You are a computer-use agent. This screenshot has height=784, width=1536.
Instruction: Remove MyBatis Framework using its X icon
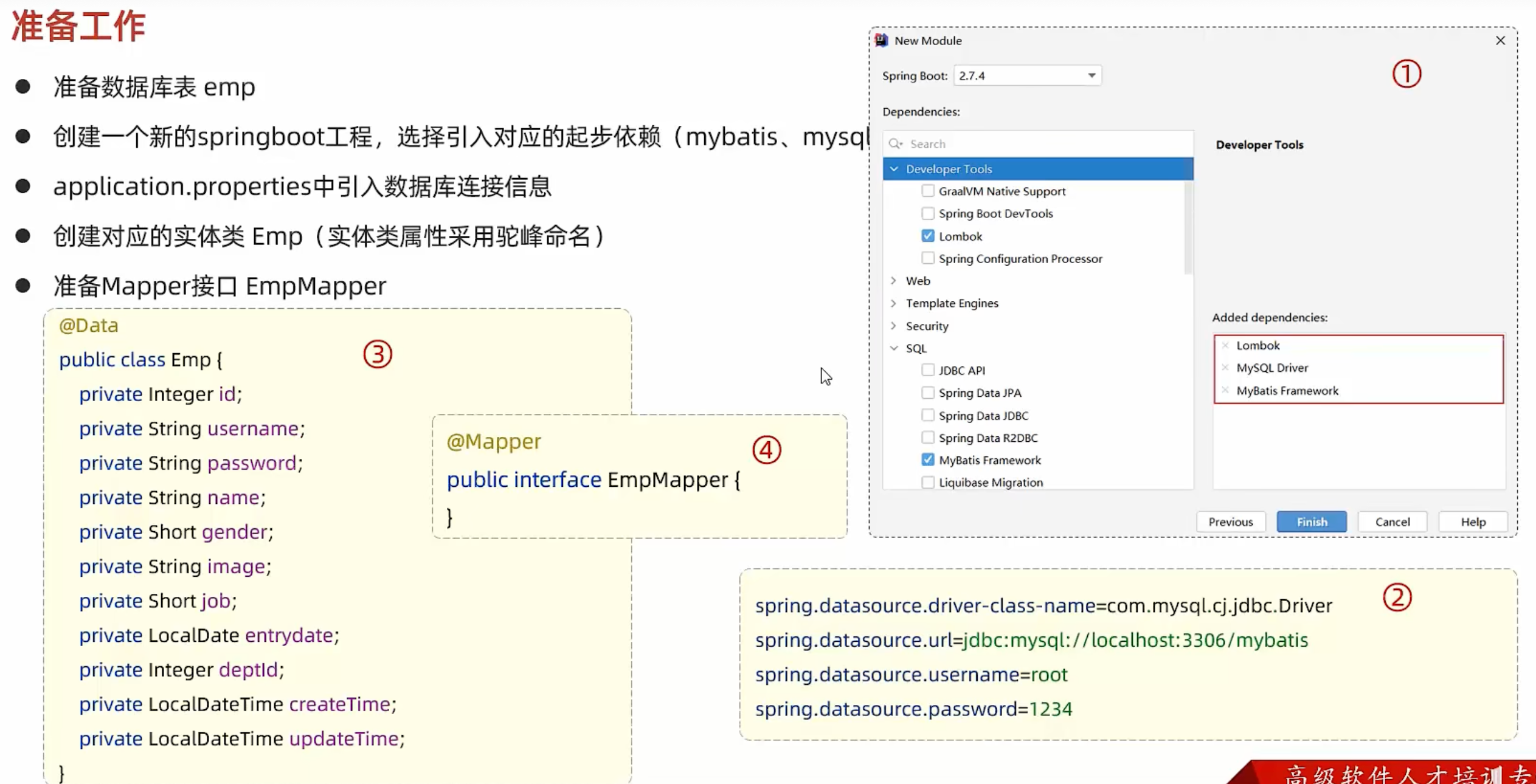click(x=1225, y=390)
